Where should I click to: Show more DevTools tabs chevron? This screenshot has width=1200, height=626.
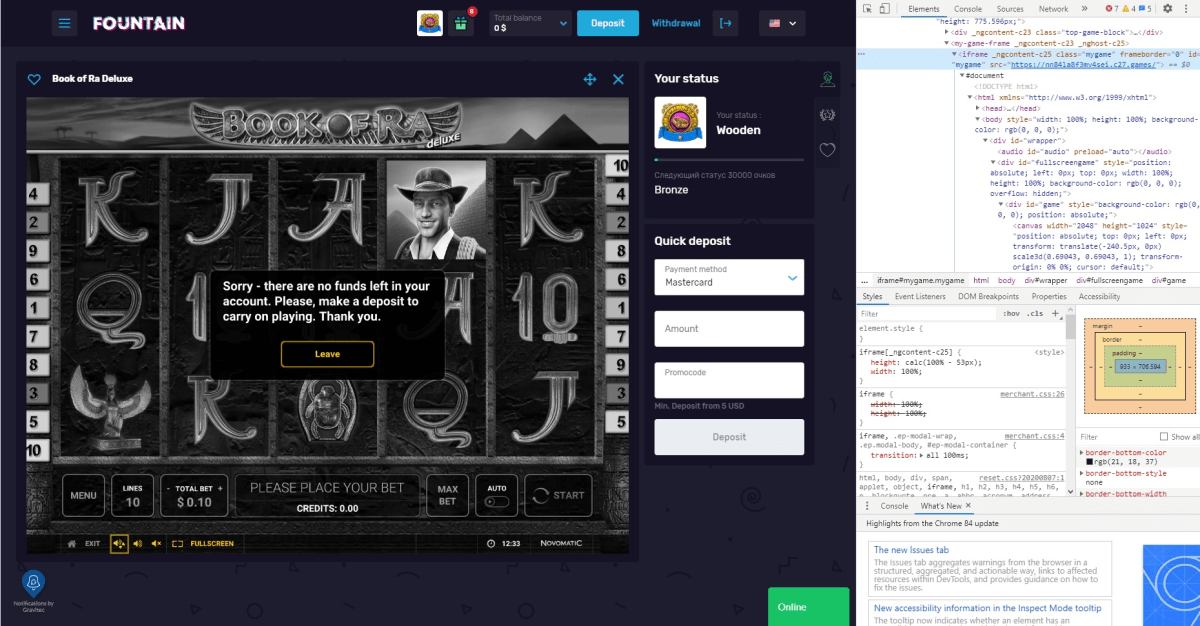[x=1085, y=9]
